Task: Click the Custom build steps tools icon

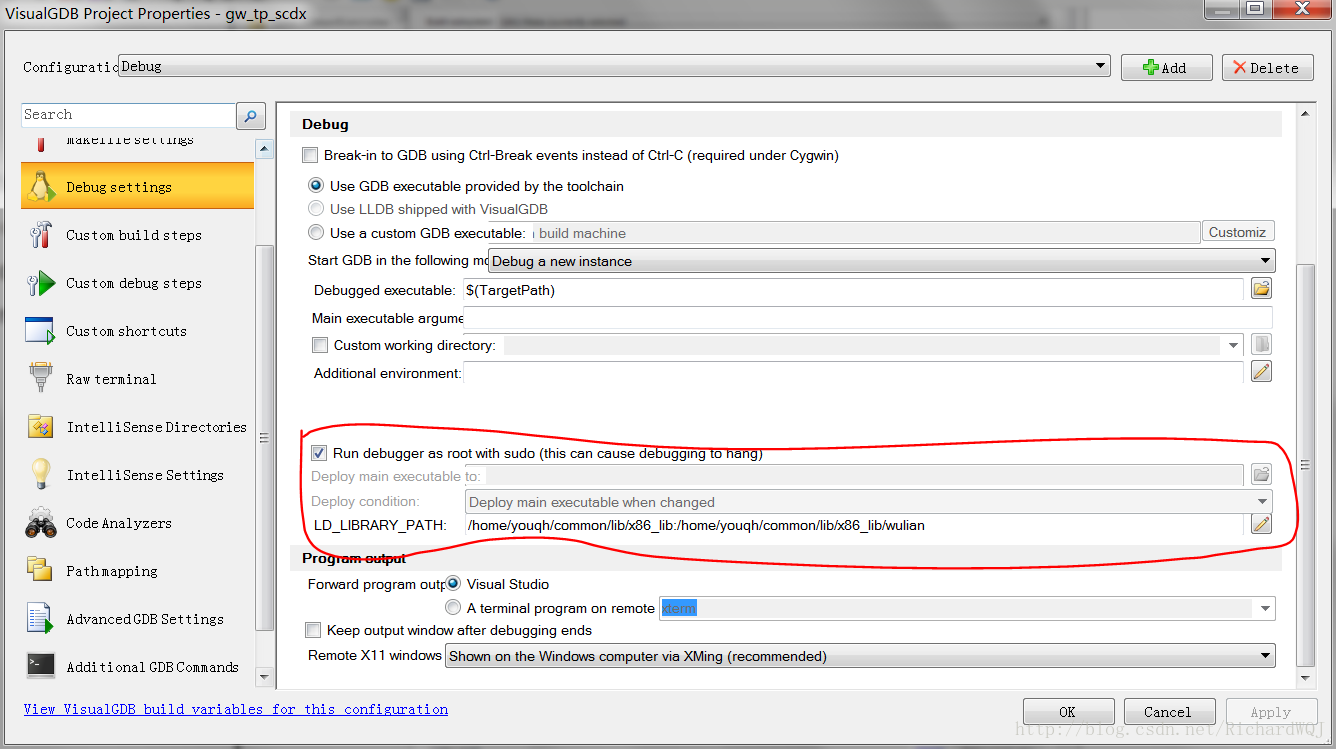Action: (41, 235)
